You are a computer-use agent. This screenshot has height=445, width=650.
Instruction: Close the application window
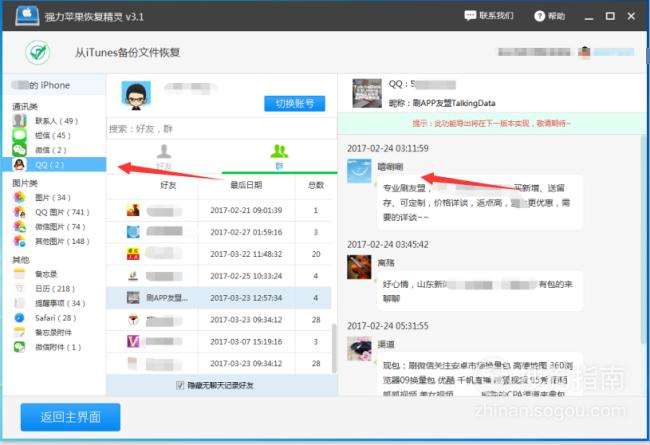click(x=631, y=16)
